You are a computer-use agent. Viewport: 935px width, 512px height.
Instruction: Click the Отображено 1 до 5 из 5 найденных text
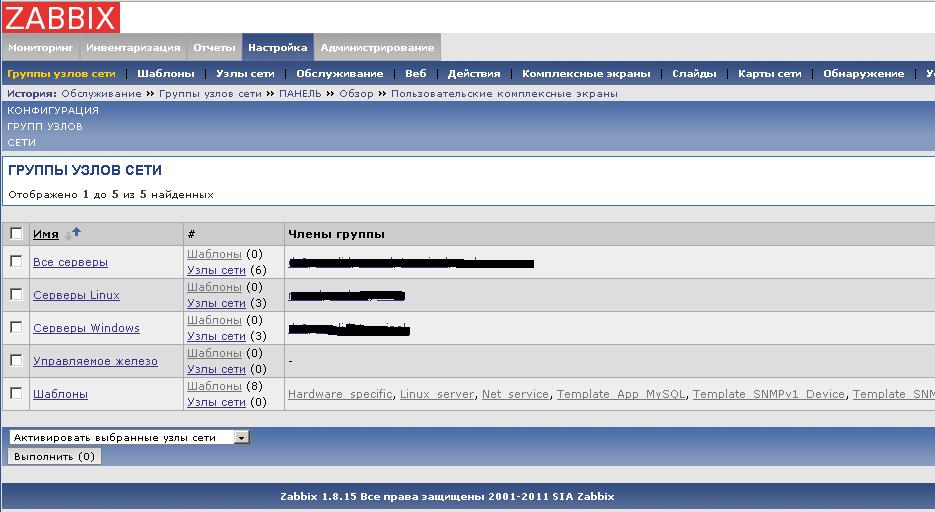point(111,194)
